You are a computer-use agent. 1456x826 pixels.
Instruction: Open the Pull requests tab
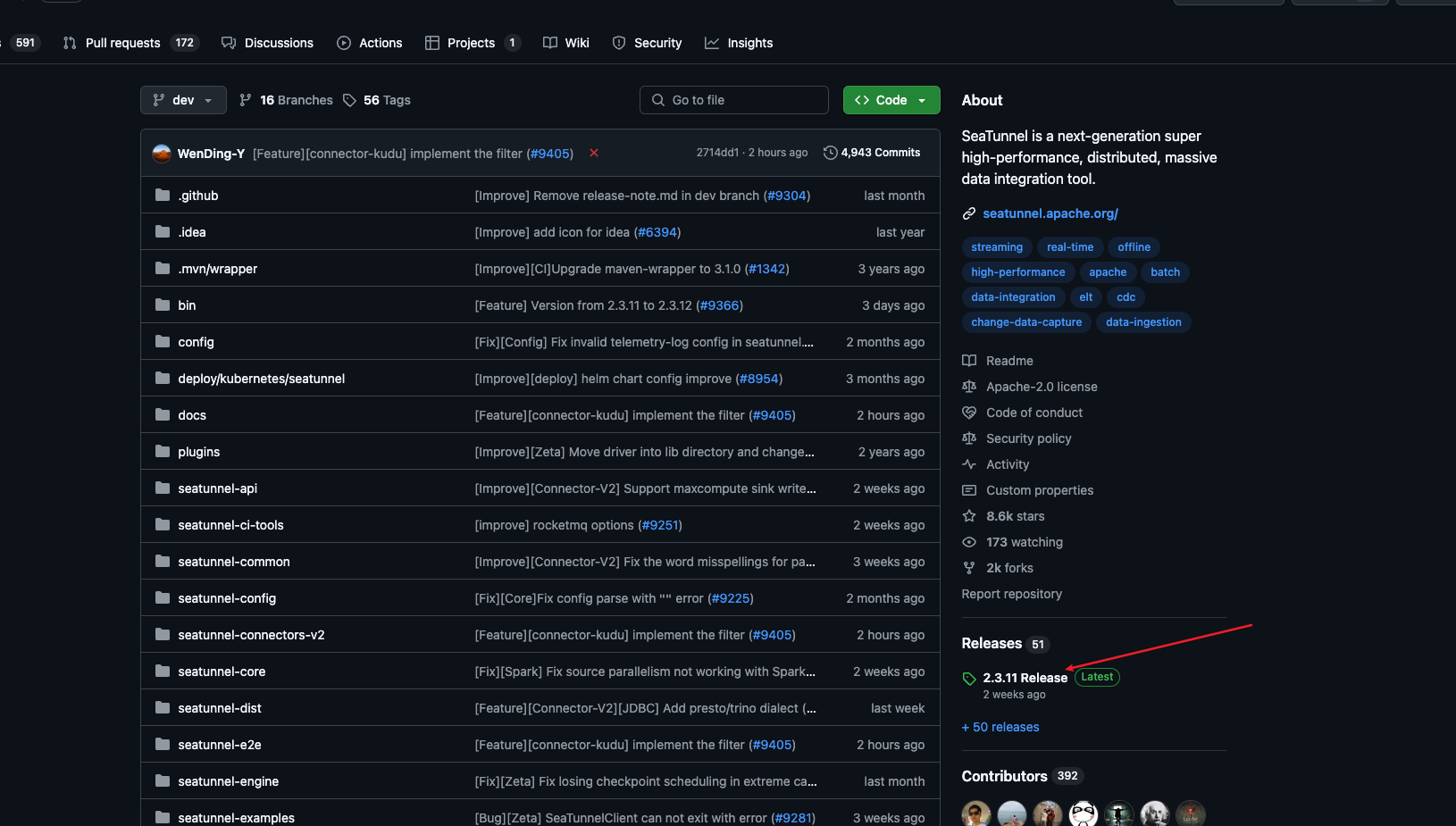[122, 43]
